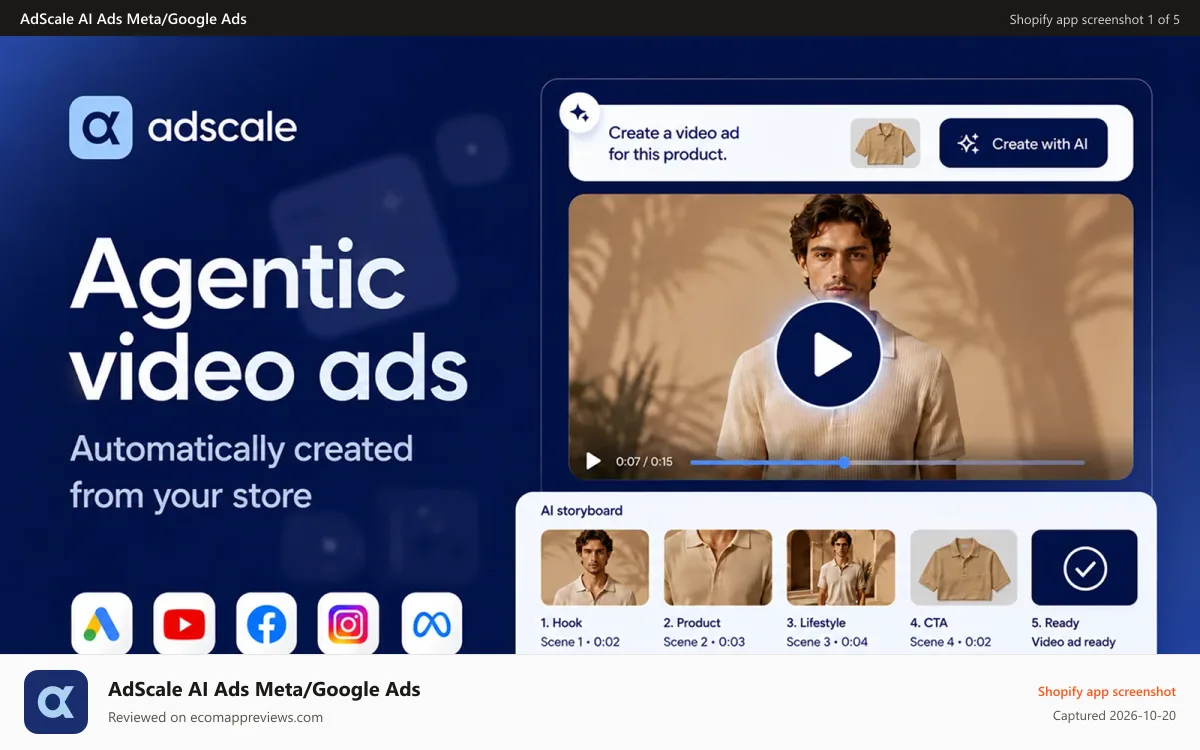This screenshot has width=1200, height=750.
Task: Open the YouTube icon
Action: [x=184, y=624]
